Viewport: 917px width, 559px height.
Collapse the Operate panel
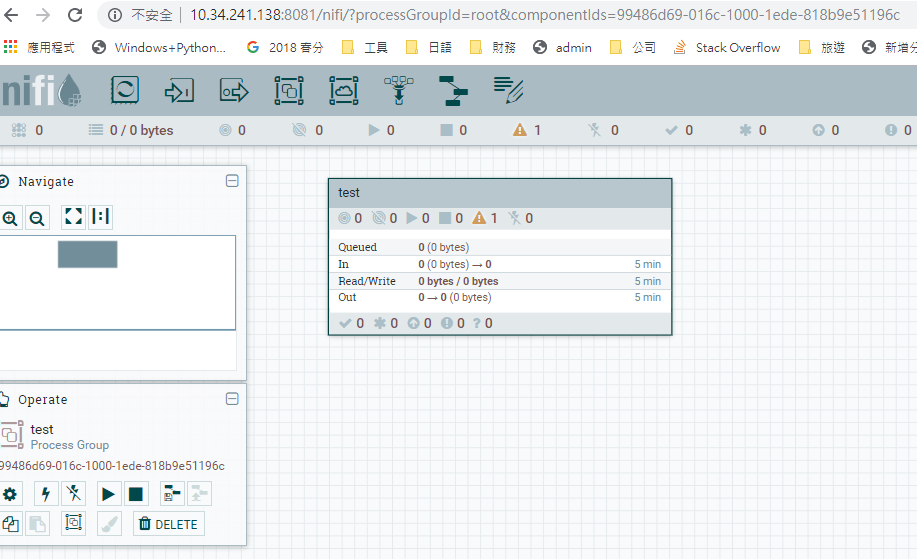232,399
